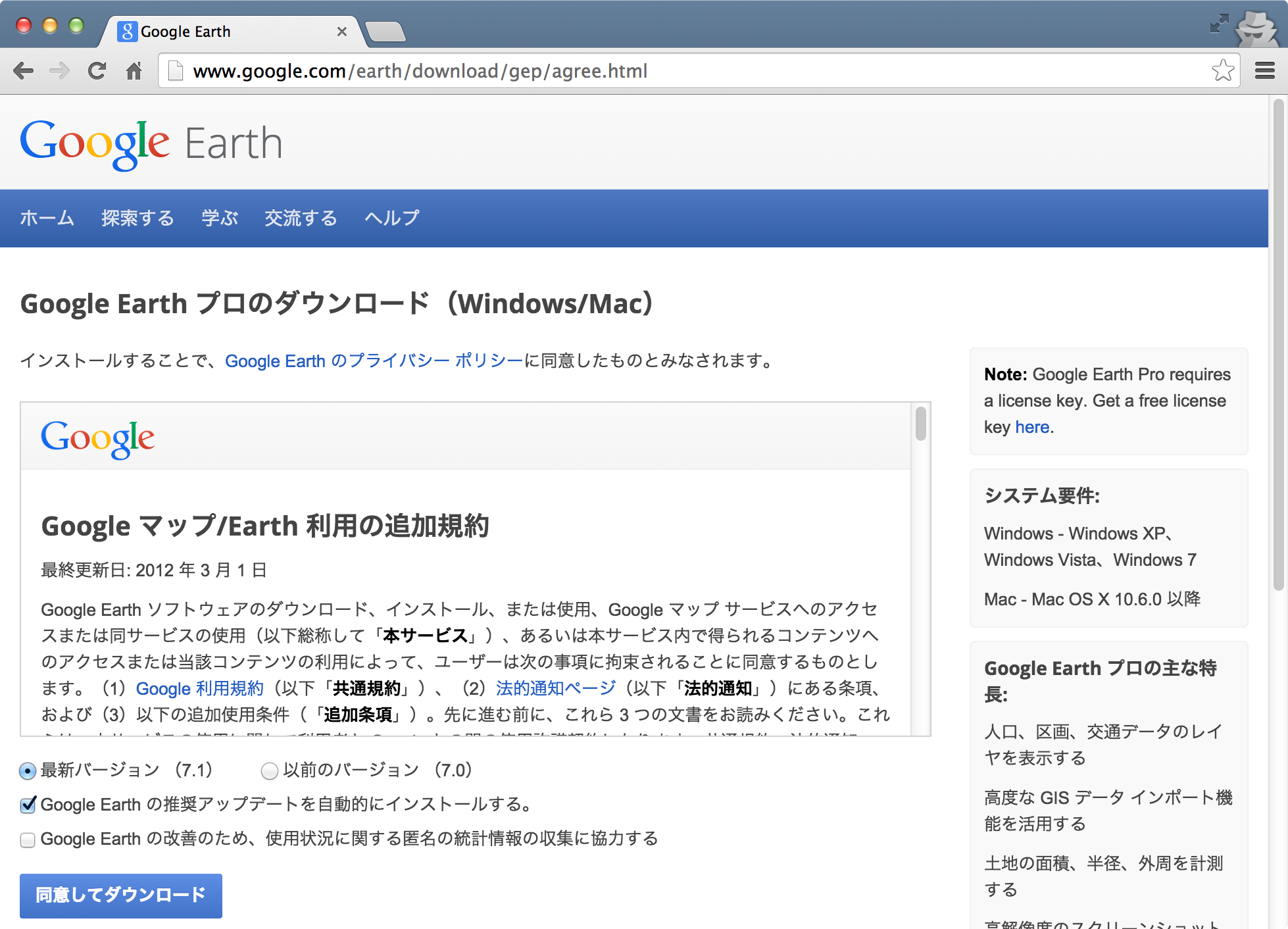The image size is (1288, 929).
Task: Open the ホーム navigation item
Action: point(47,218)
